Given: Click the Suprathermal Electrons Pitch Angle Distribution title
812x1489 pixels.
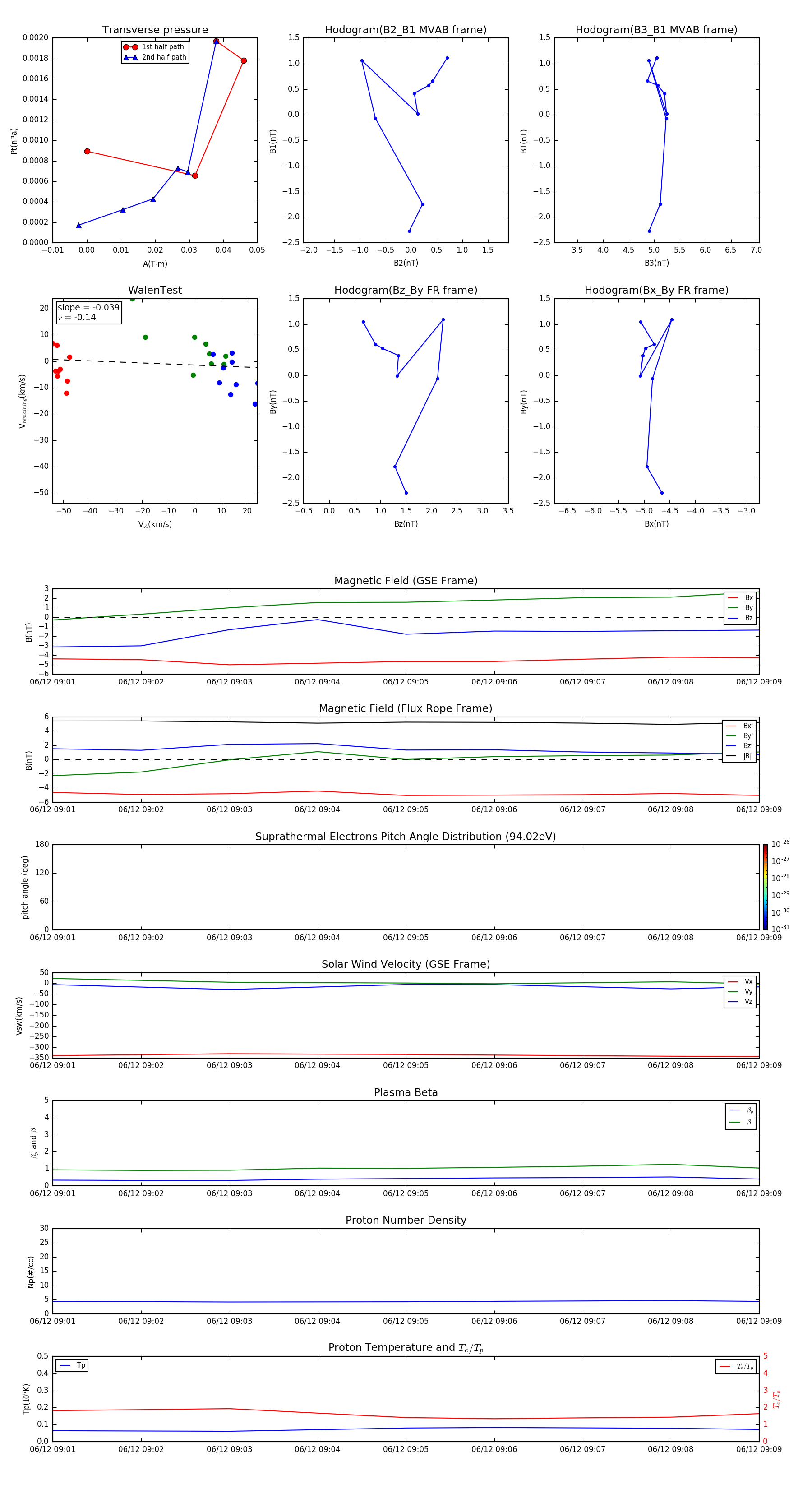Looking at the screenshot, I should (406, 837).
